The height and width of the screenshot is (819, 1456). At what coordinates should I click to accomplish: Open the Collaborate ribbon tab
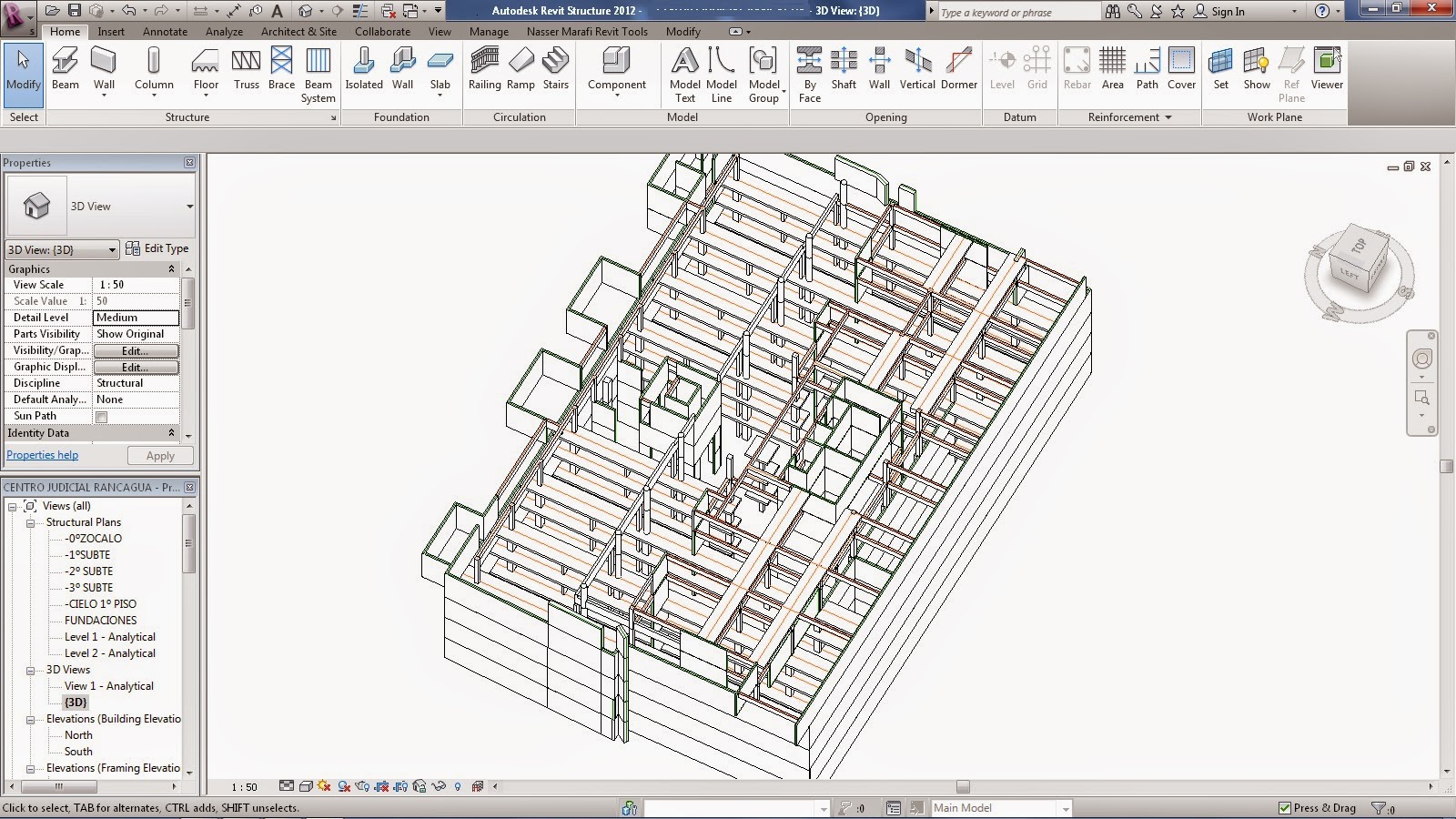(381, 31)
